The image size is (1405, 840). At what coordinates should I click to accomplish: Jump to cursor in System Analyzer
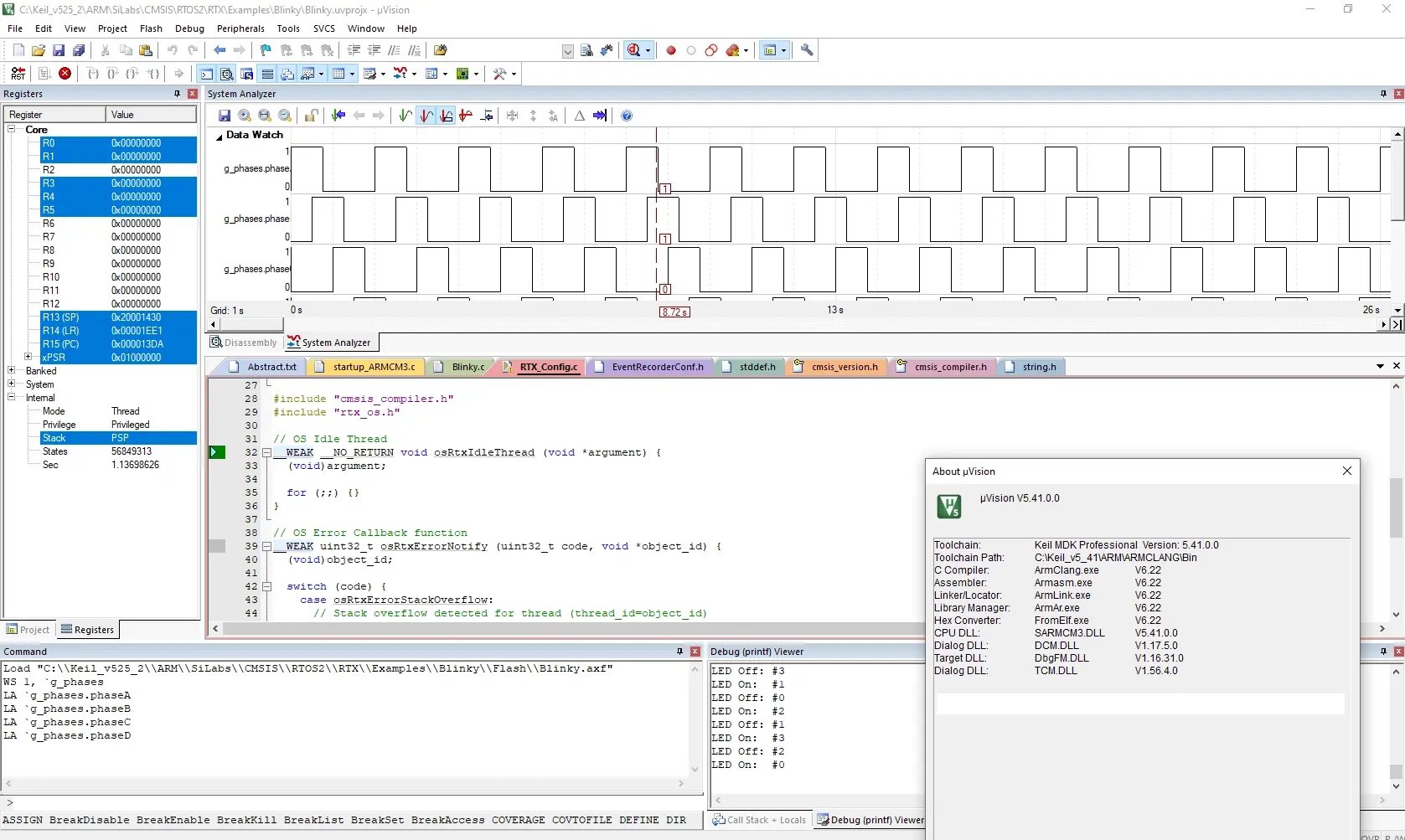coord(338,116)
